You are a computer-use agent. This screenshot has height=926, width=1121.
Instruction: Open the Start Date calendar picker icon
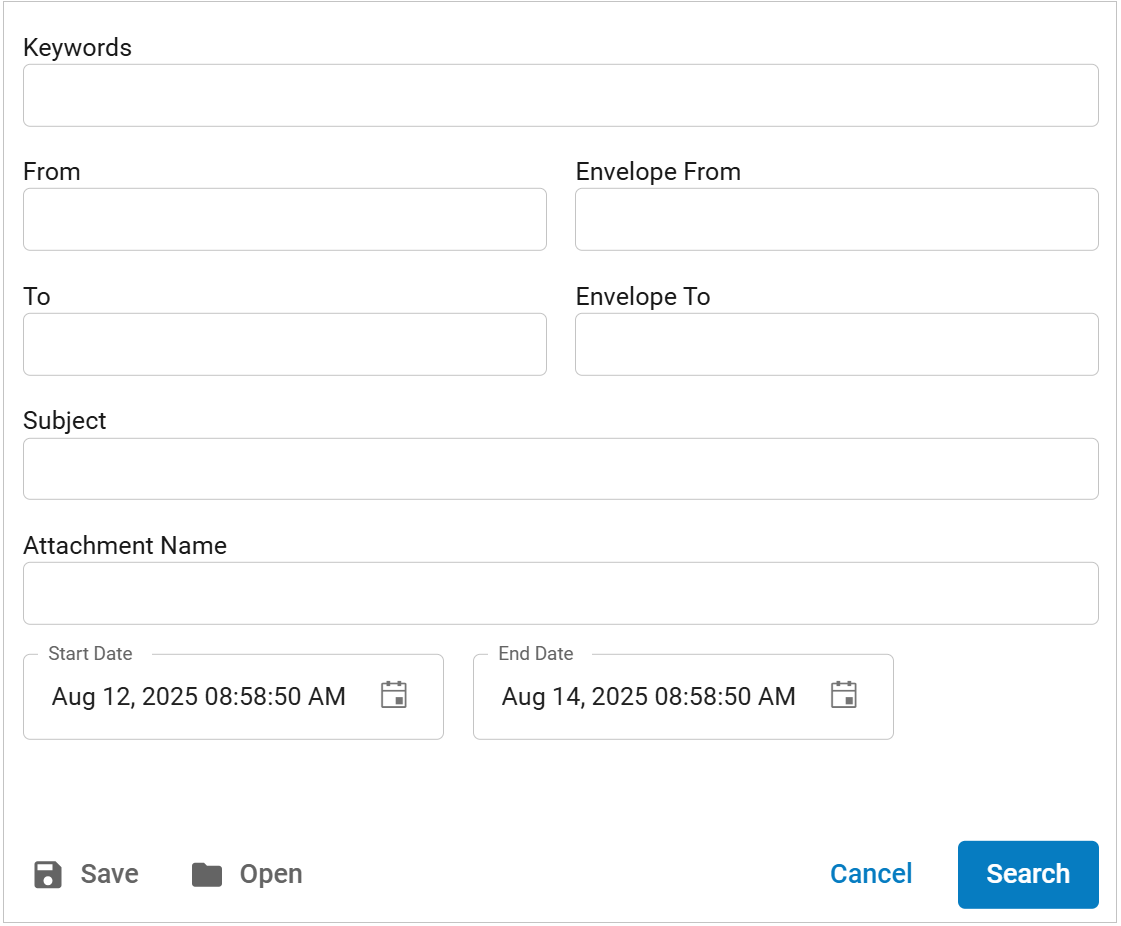tap(393, 695)
